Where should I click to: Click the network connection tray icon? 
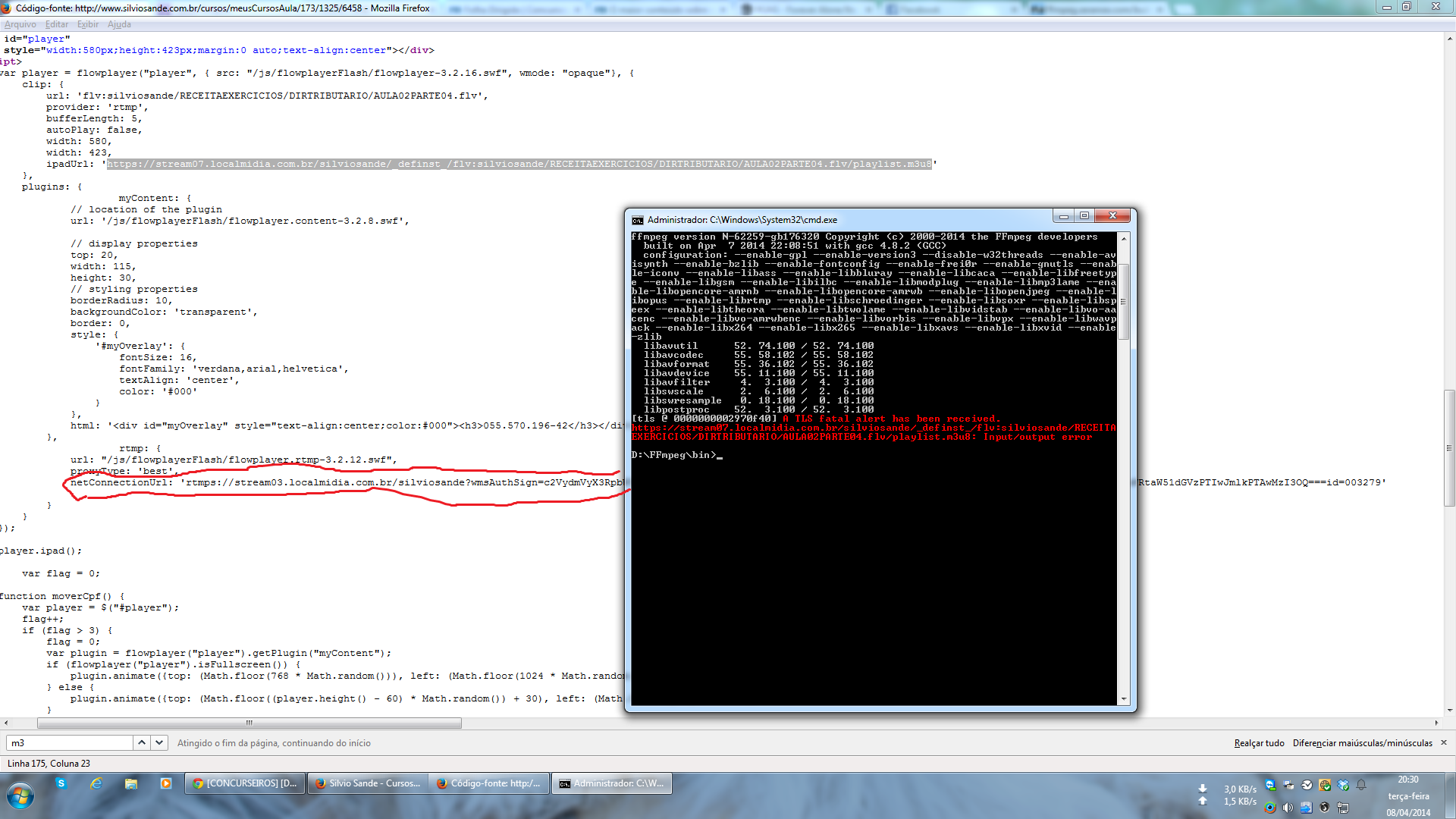(x=1343, y=808)
